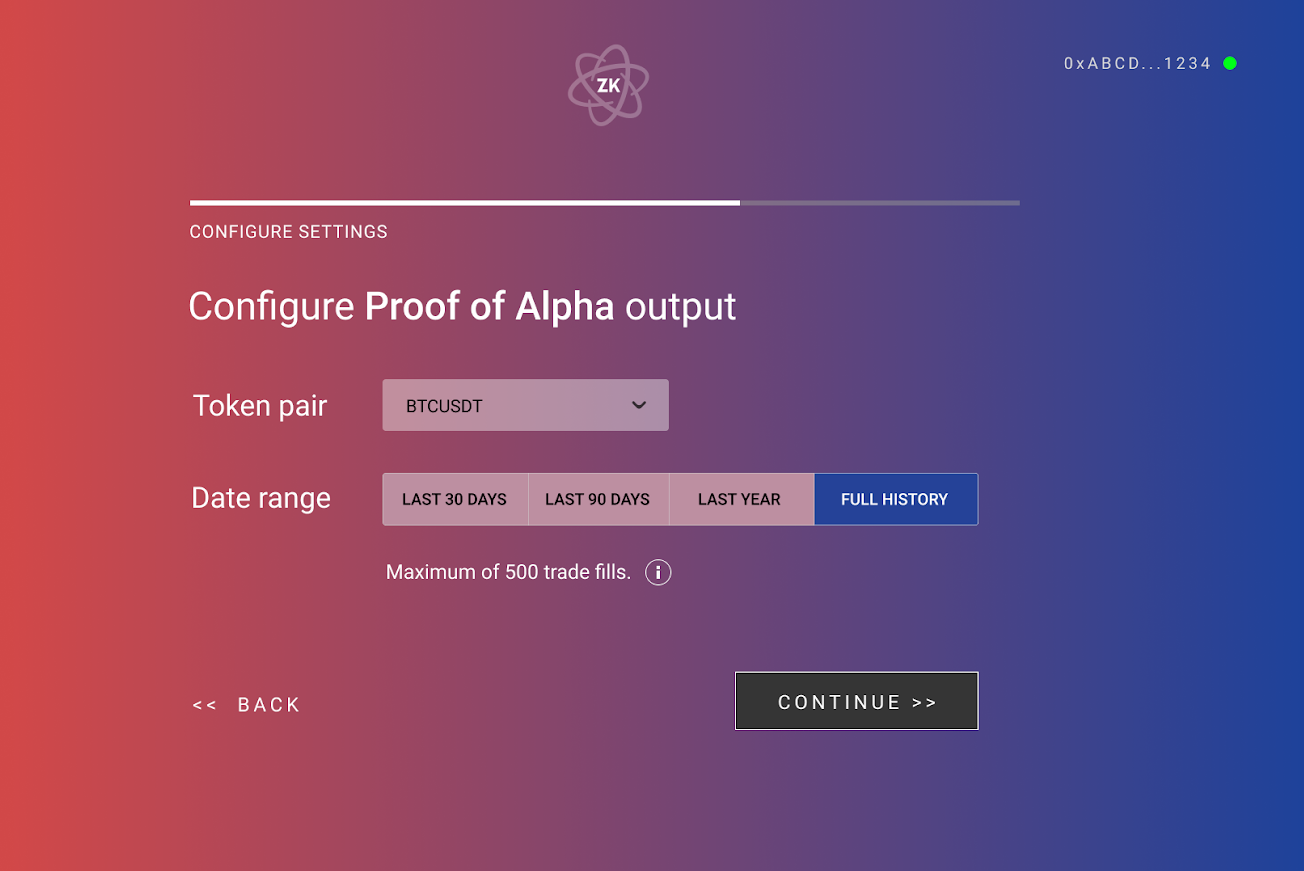The height and width of the screenshot is (871, 1304).
Task: Click the CONFIGURE SETTINGS step label
Action: pyautogui.click(x=288, y=231)
